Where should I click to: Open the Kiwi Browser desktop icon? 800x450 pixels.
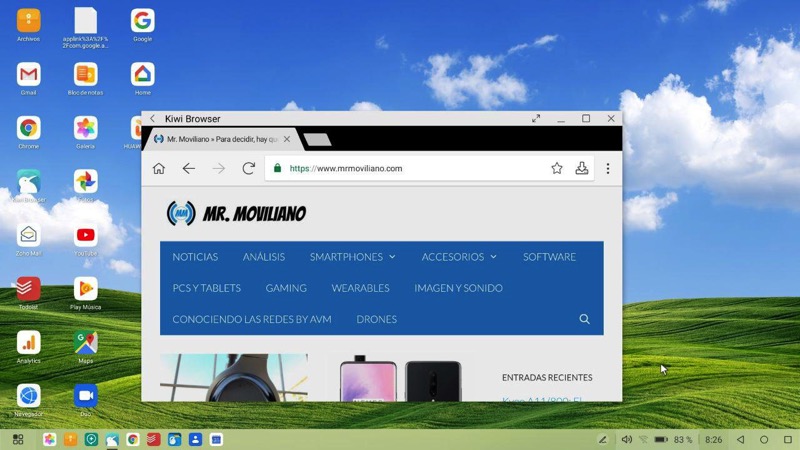pos(29,182)
